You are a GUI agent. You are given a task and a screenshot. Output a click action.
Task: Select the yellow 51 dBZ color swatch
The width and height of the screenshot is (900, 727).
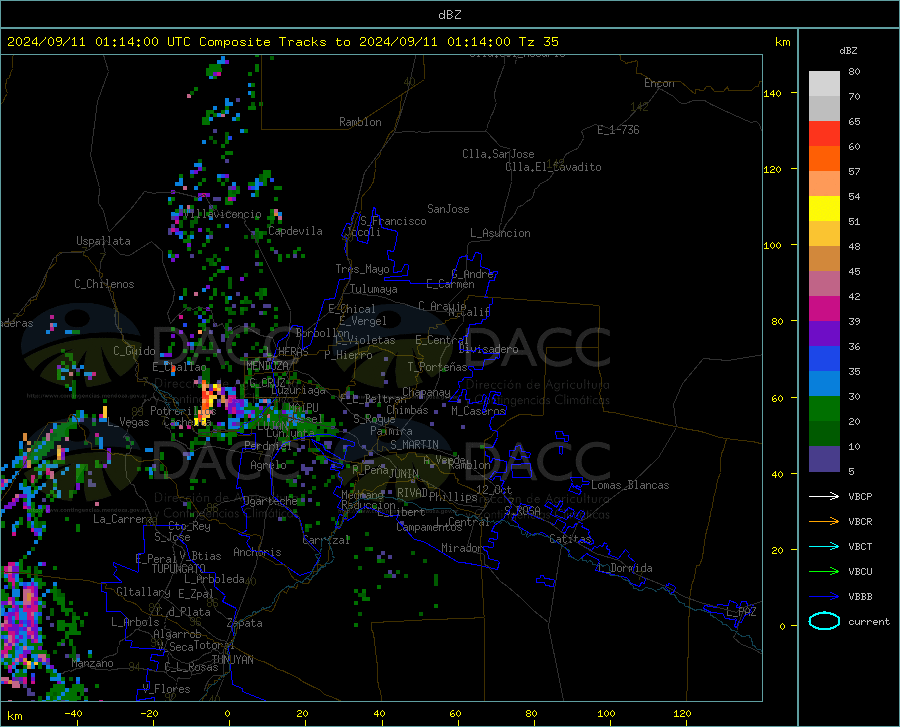pyautogui.click(x=824, y=209)
